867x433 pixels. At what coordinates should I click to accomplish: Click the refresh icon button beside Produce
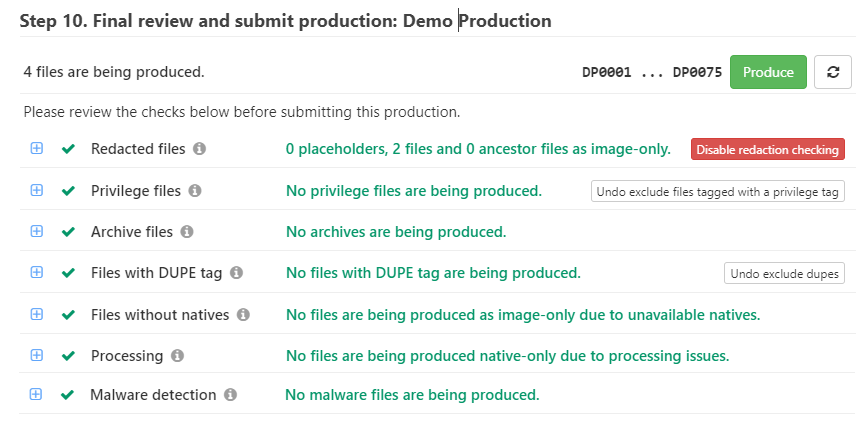click(x=832, y=72)
